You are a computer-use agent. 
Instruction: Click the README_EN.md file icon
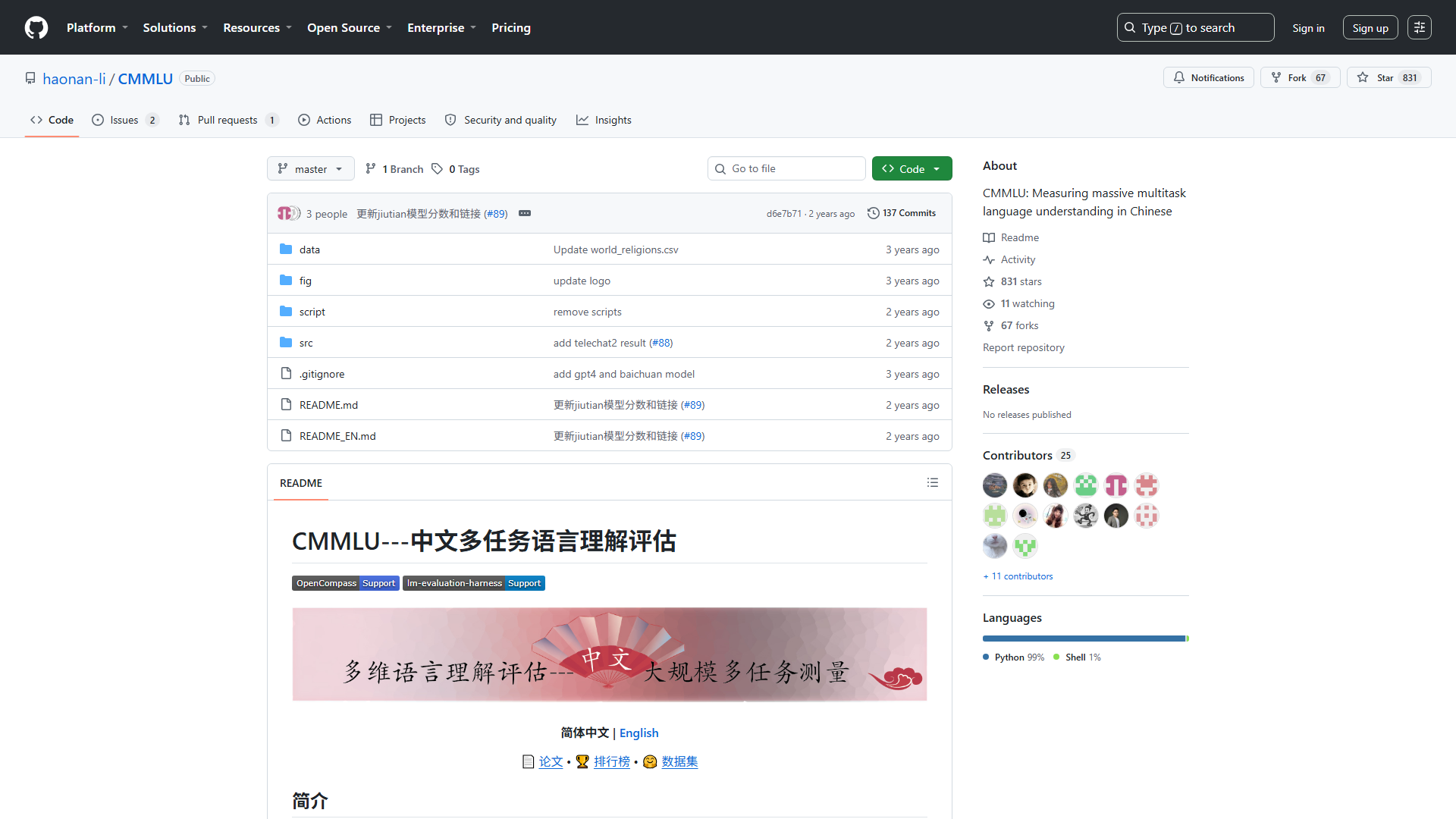pyautogui.click(x=286, y=435)
